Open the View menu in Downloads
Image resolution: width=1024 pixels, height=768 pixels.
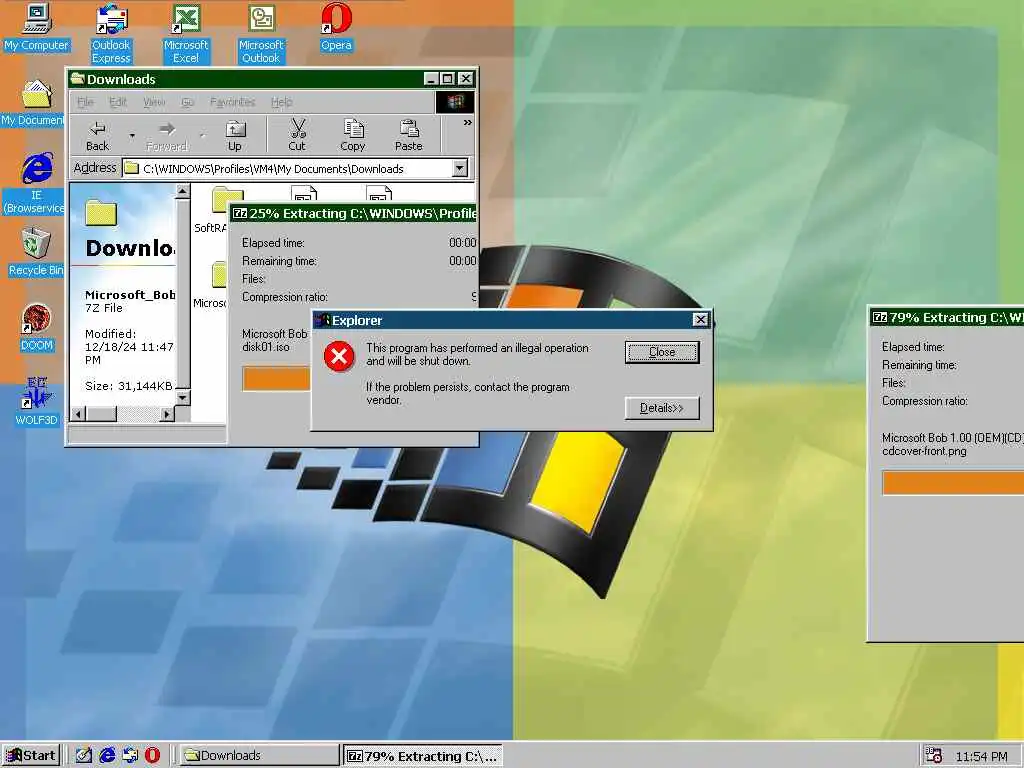(x=154, y=102)
